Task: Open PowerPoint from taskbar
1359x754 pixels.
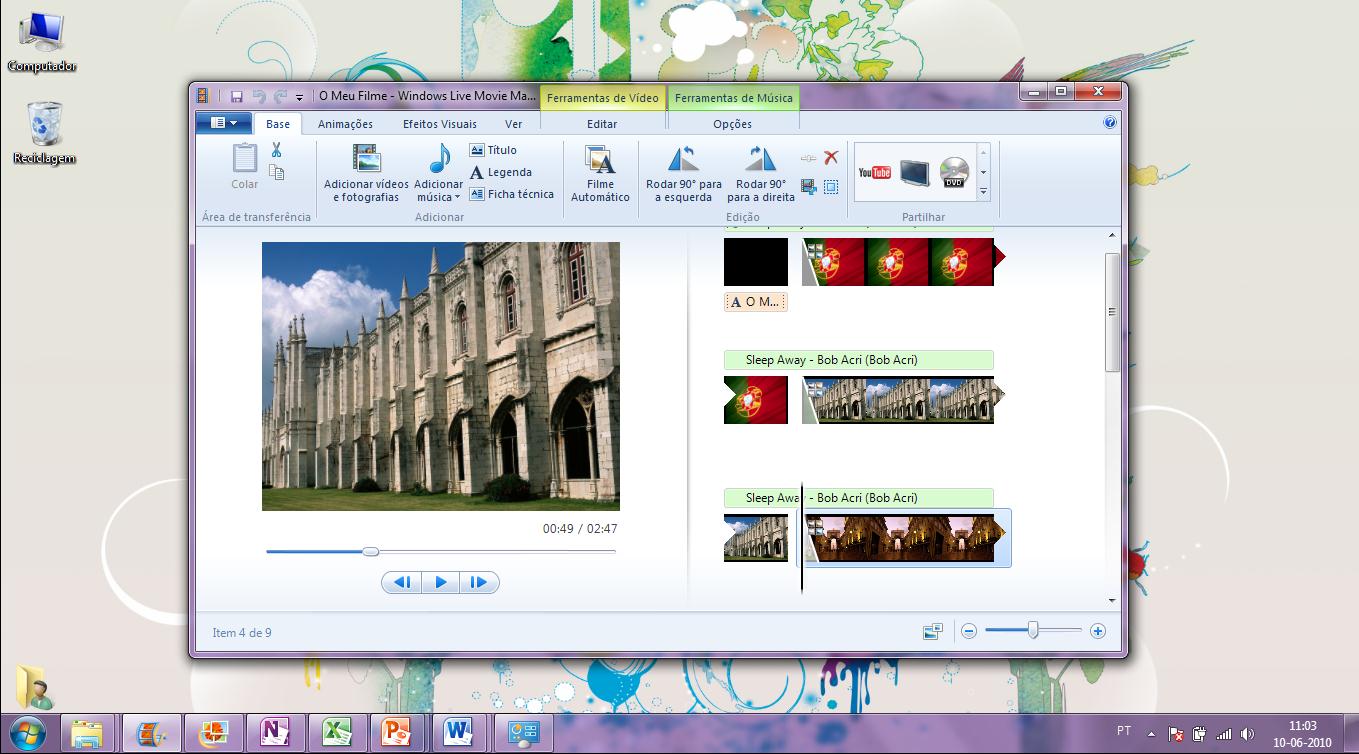Action: [397, 733]
